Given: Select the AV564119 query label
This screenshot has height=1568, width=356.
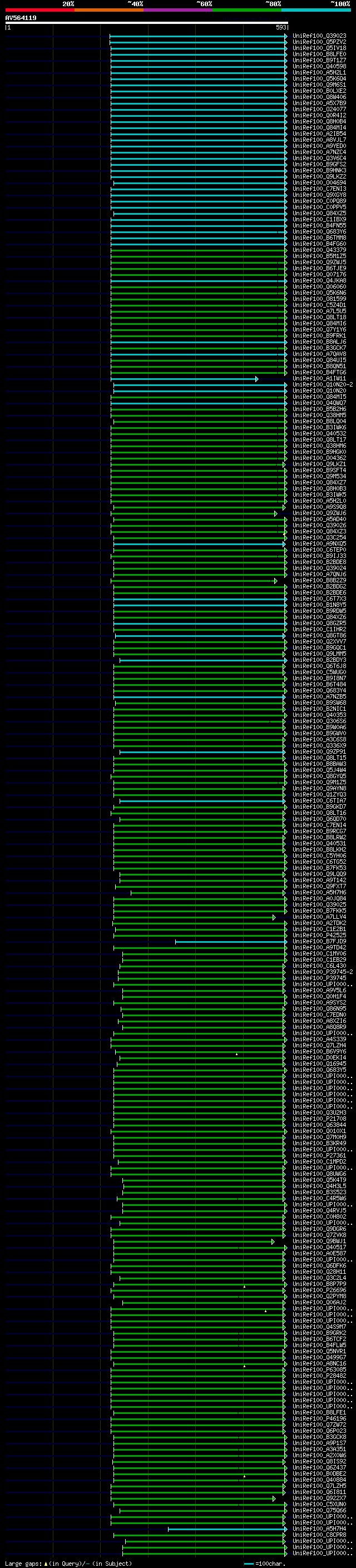Looking at the screenshot, I should click(21, 18).
